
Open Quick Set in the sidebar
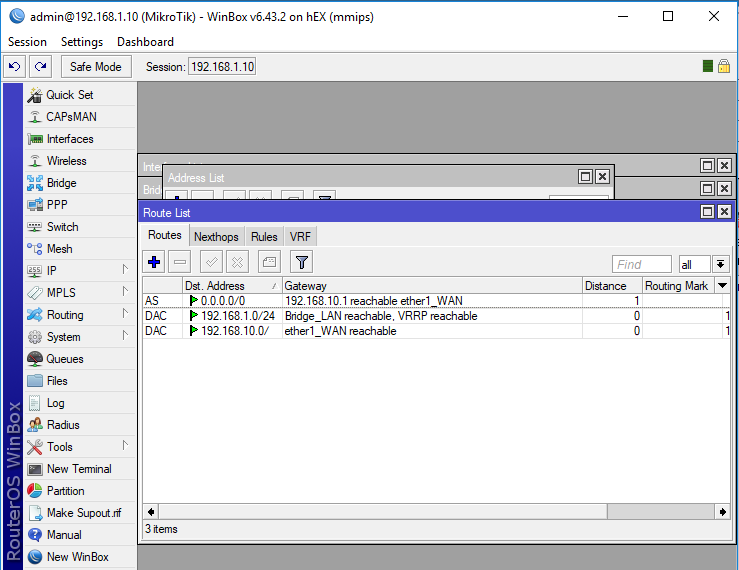[x=79, y=95]
